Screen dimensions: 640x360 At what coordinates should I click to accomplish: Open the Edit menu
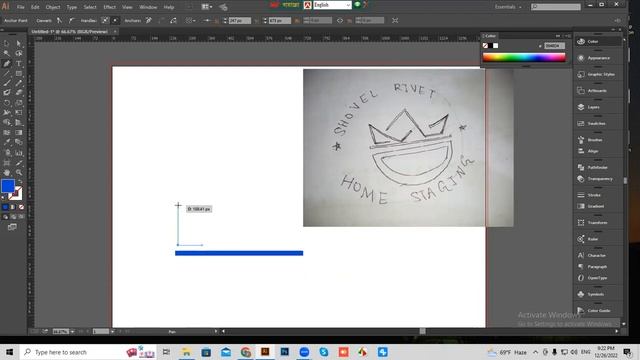tap(35, 7)
